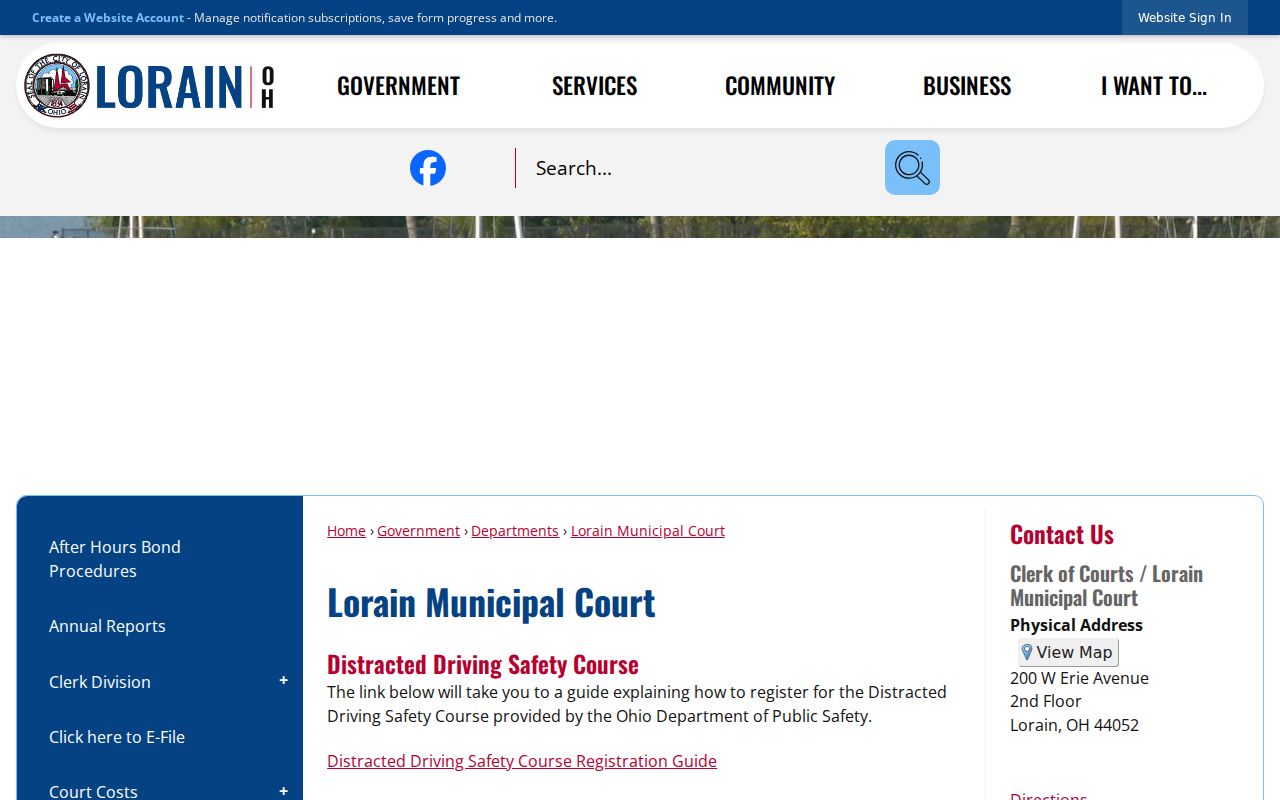Go to Government breadcrumb link

(418, 531)
